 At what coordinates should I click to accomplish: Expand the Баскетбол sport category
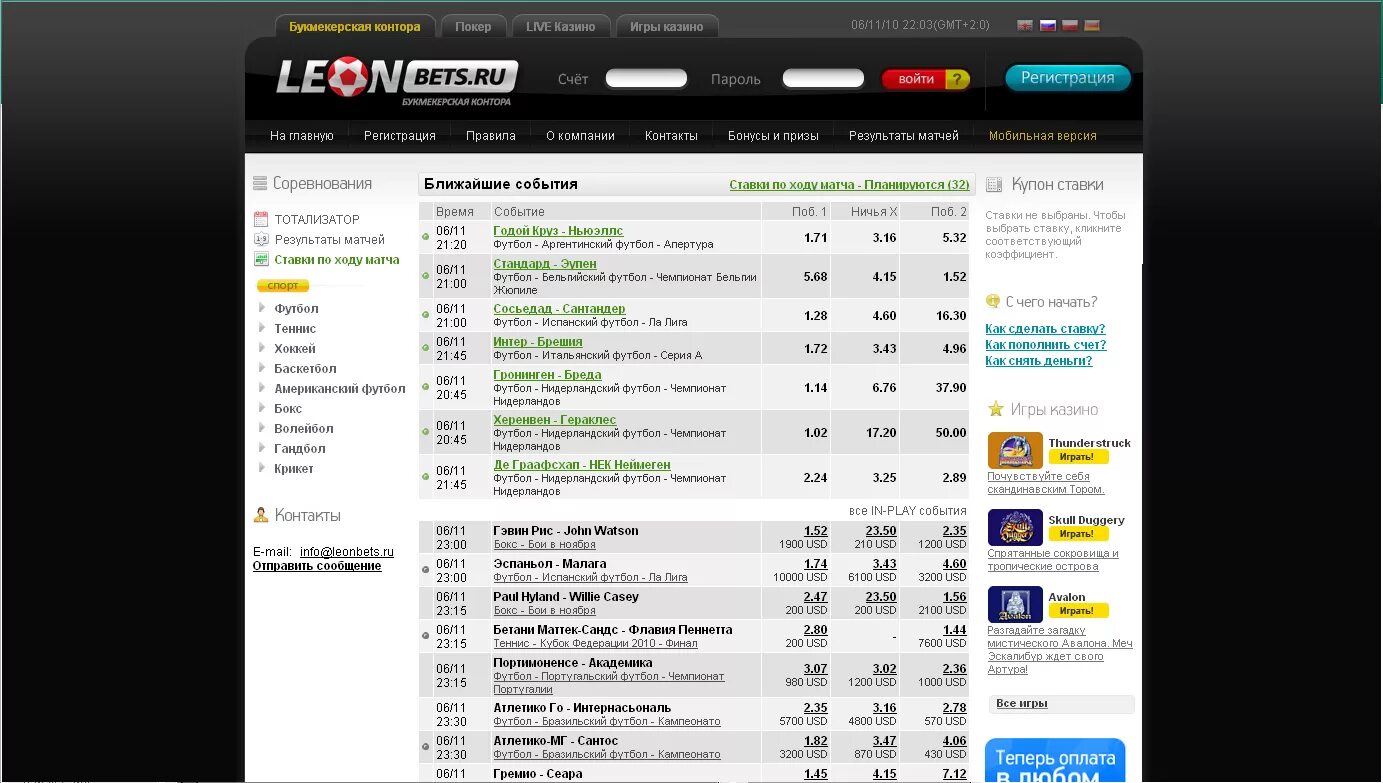(x=304, y=368)
